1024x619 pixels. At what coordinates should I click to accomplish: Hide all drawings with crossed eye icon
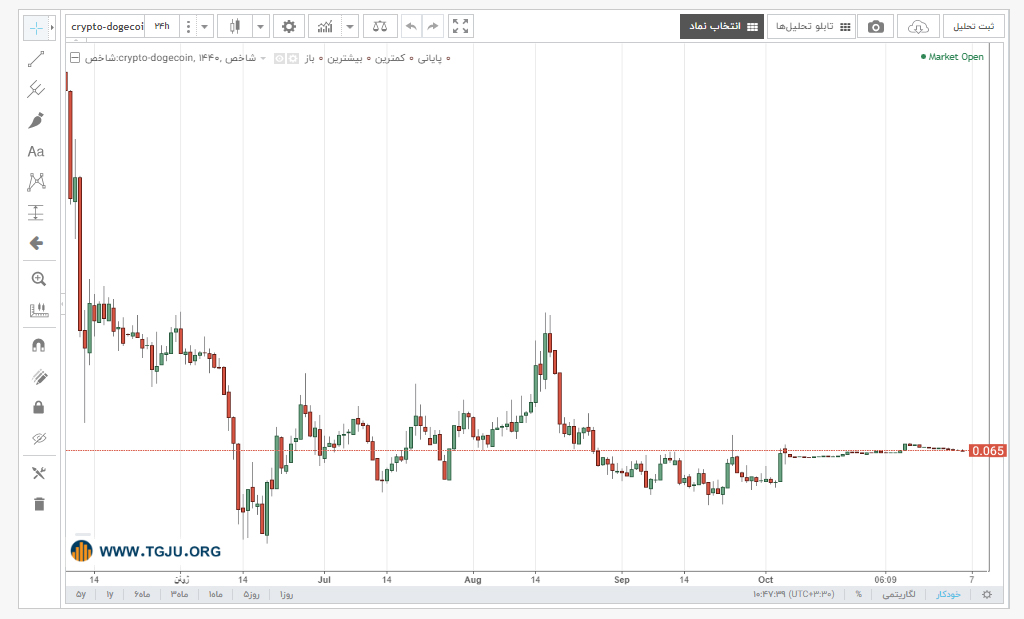(39, 438)
